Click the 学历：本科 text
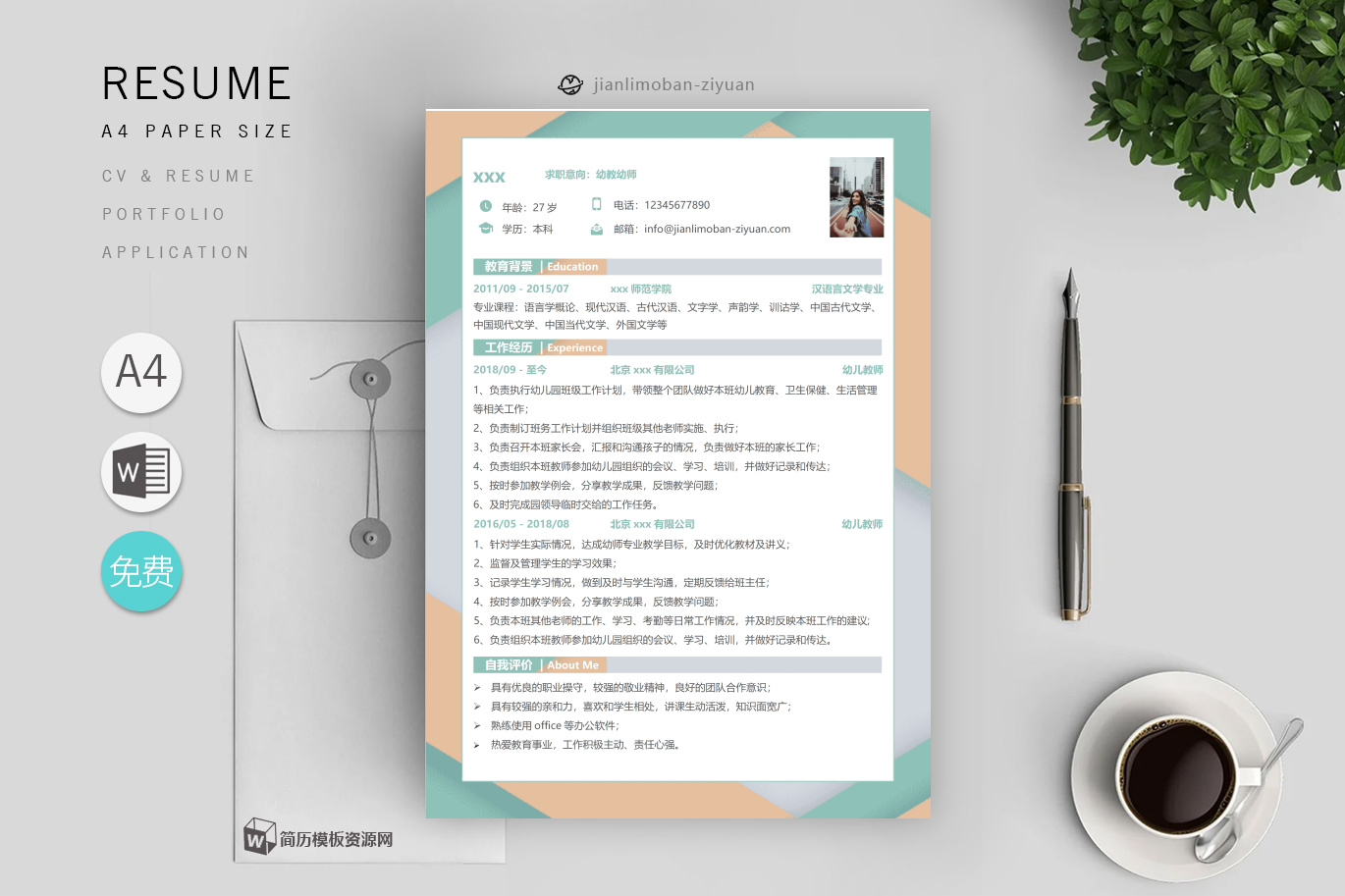1345x896 pixels. tap(527, 229)
